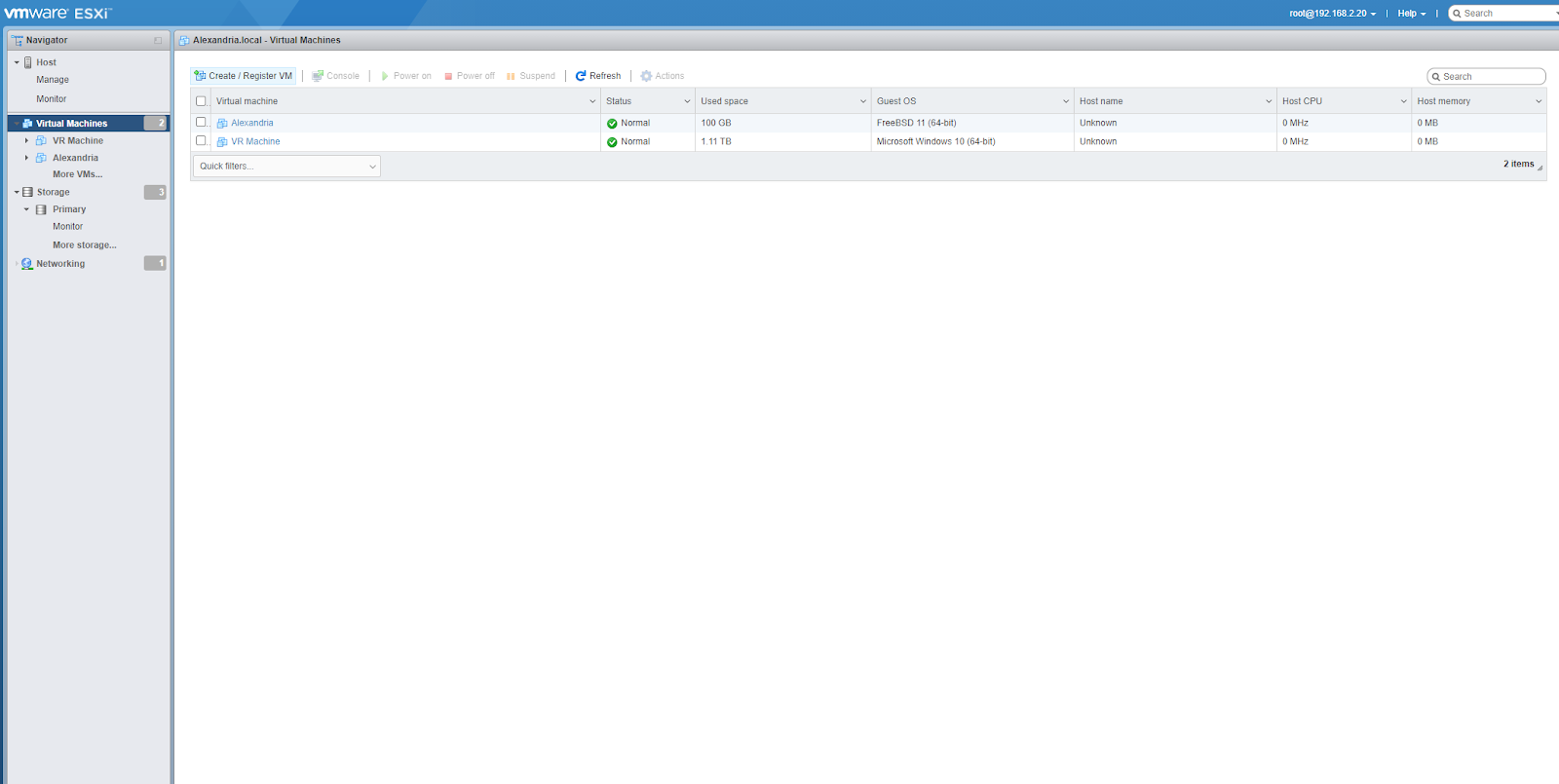Open the Quick filters dropdown
This screenshot has width=1559, height=784.
286,167
